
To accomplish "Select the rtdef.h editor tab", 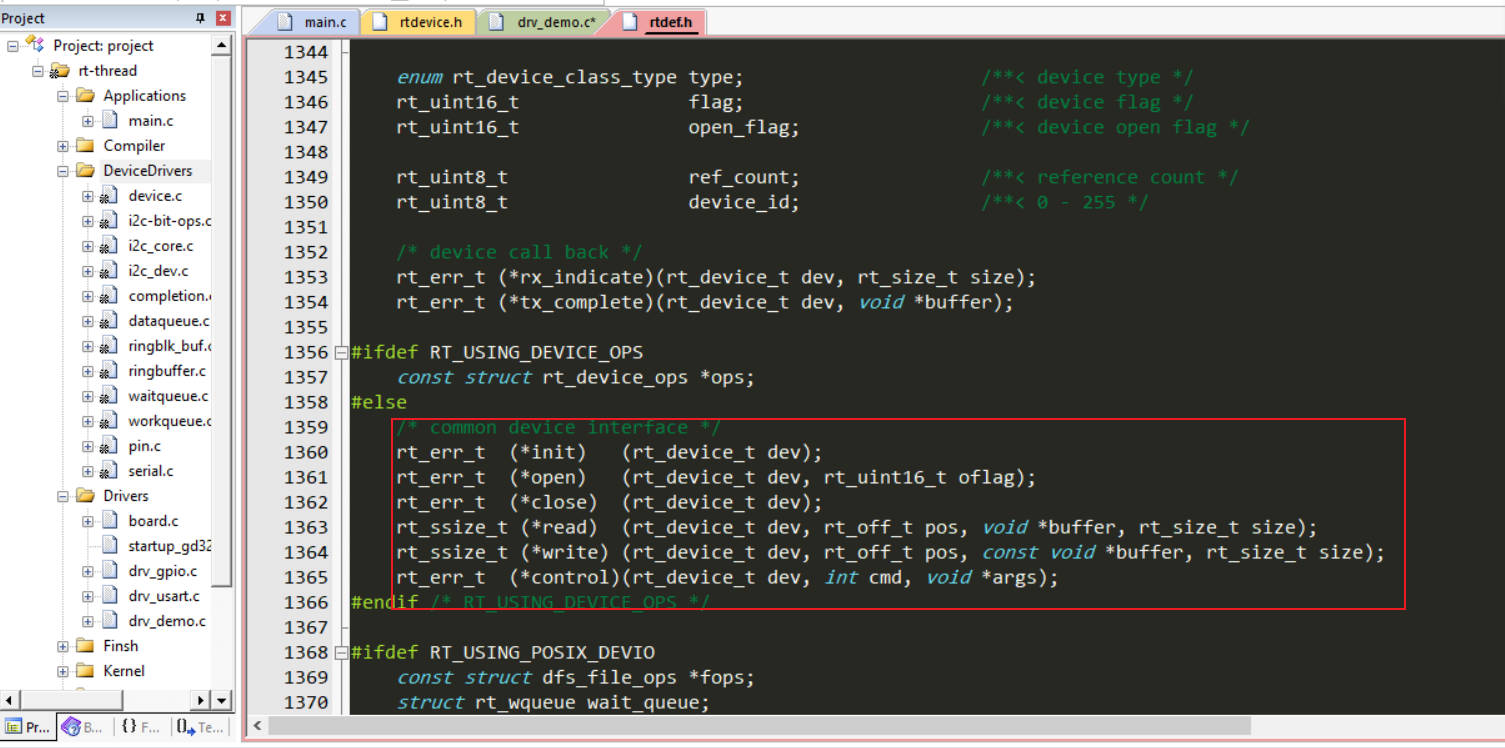I will [x=660, y=22].
